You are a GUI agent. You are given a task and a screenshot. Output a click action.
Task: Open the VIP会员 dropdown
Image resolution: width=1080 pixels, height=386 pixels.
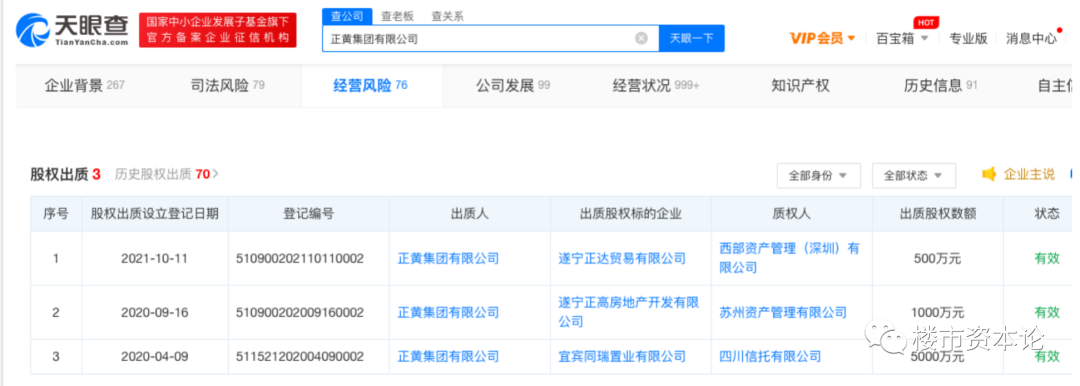(822, 39)
